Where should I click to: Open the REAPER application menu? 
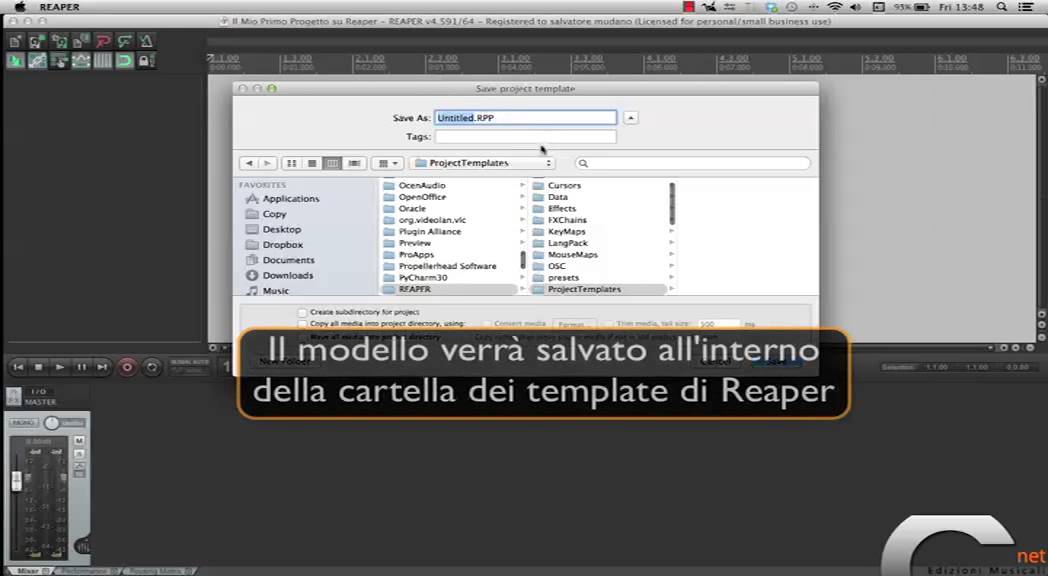pyautogui.click(x=59, y=7)
